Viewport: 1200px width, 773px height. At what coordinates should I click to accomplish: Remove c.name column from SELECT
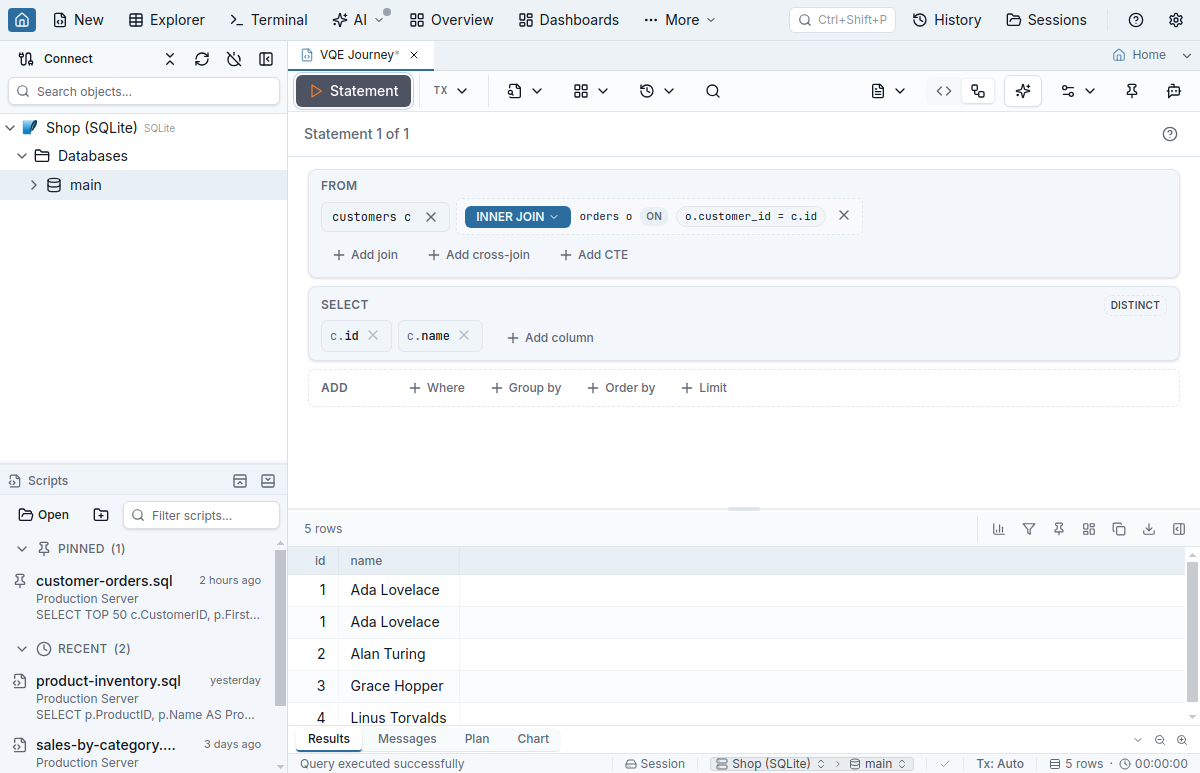point(464,335)
